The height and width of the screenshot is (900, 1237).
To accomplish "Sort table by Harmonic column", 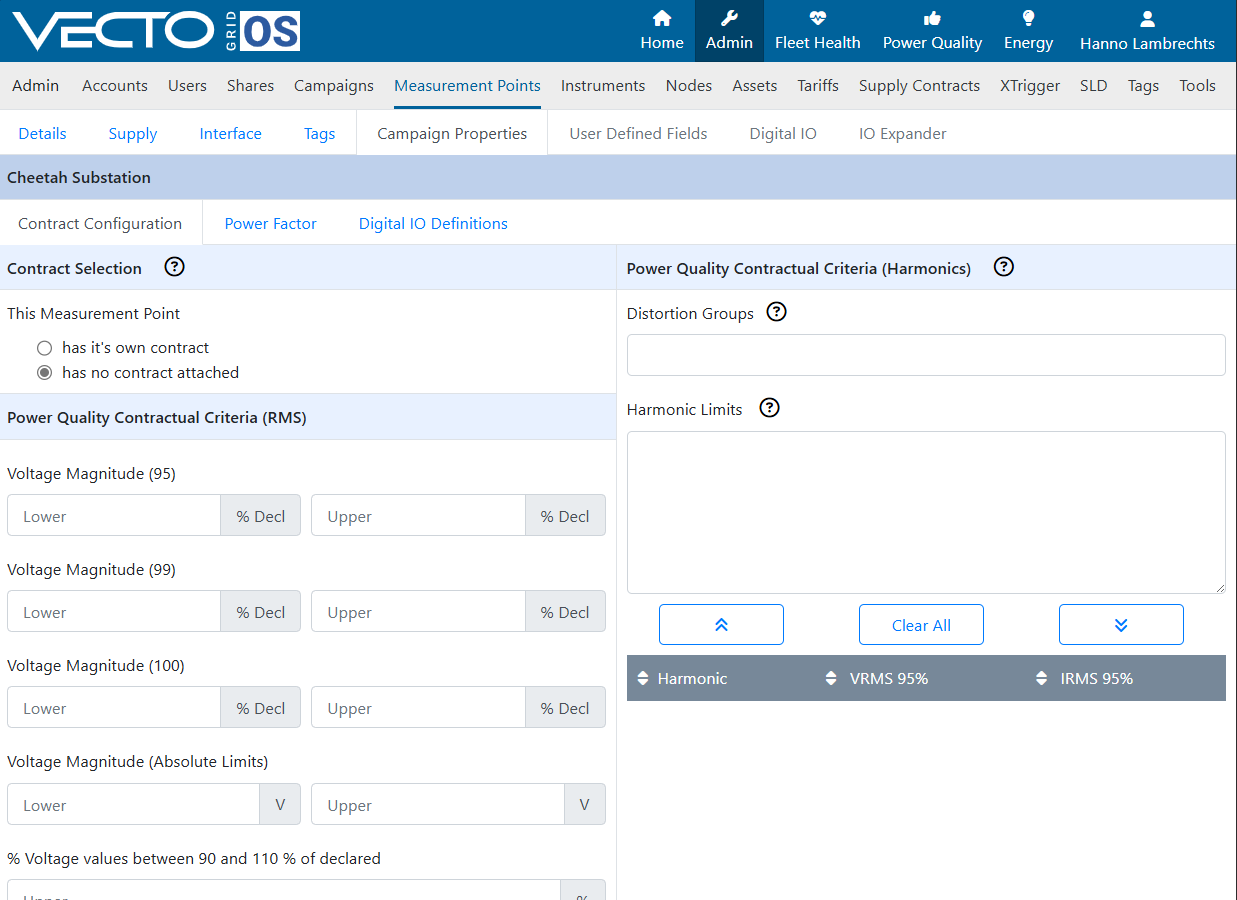I will tap(683, 678).
